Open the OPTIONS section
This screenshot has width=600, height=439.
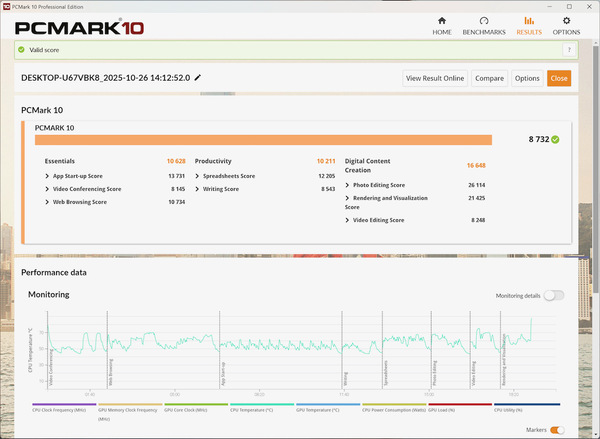[x=566, y=26]
